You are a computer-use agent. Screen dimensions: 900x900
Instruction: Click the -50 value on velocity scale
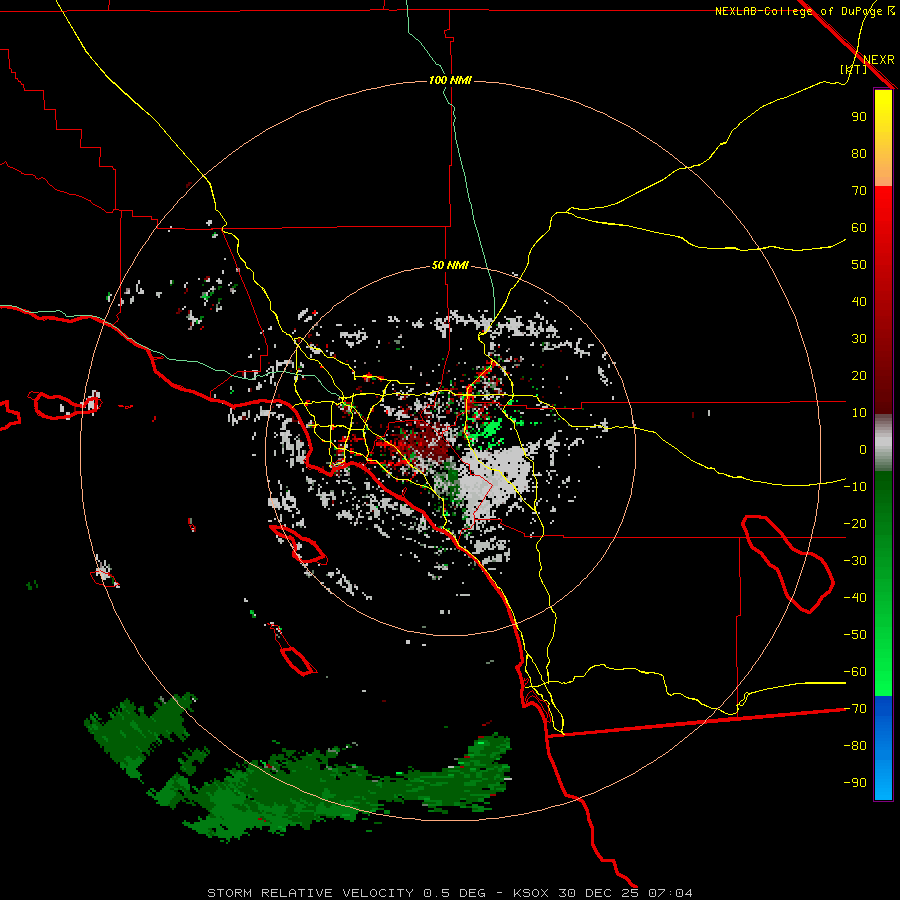pyautogui.click(x=855, y=635)
